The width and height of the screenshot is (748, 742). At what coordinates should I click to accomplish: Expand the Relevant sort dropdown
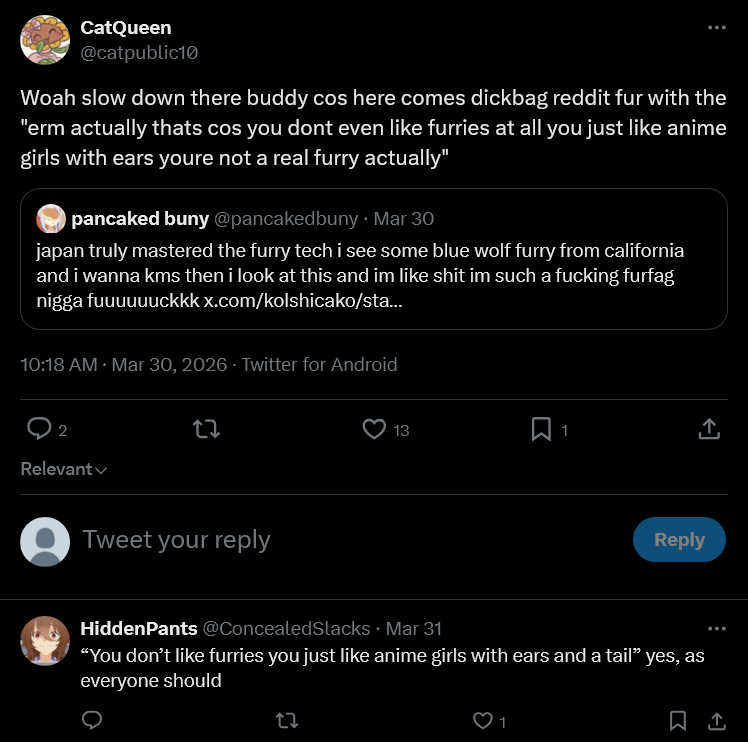(64, 469)
